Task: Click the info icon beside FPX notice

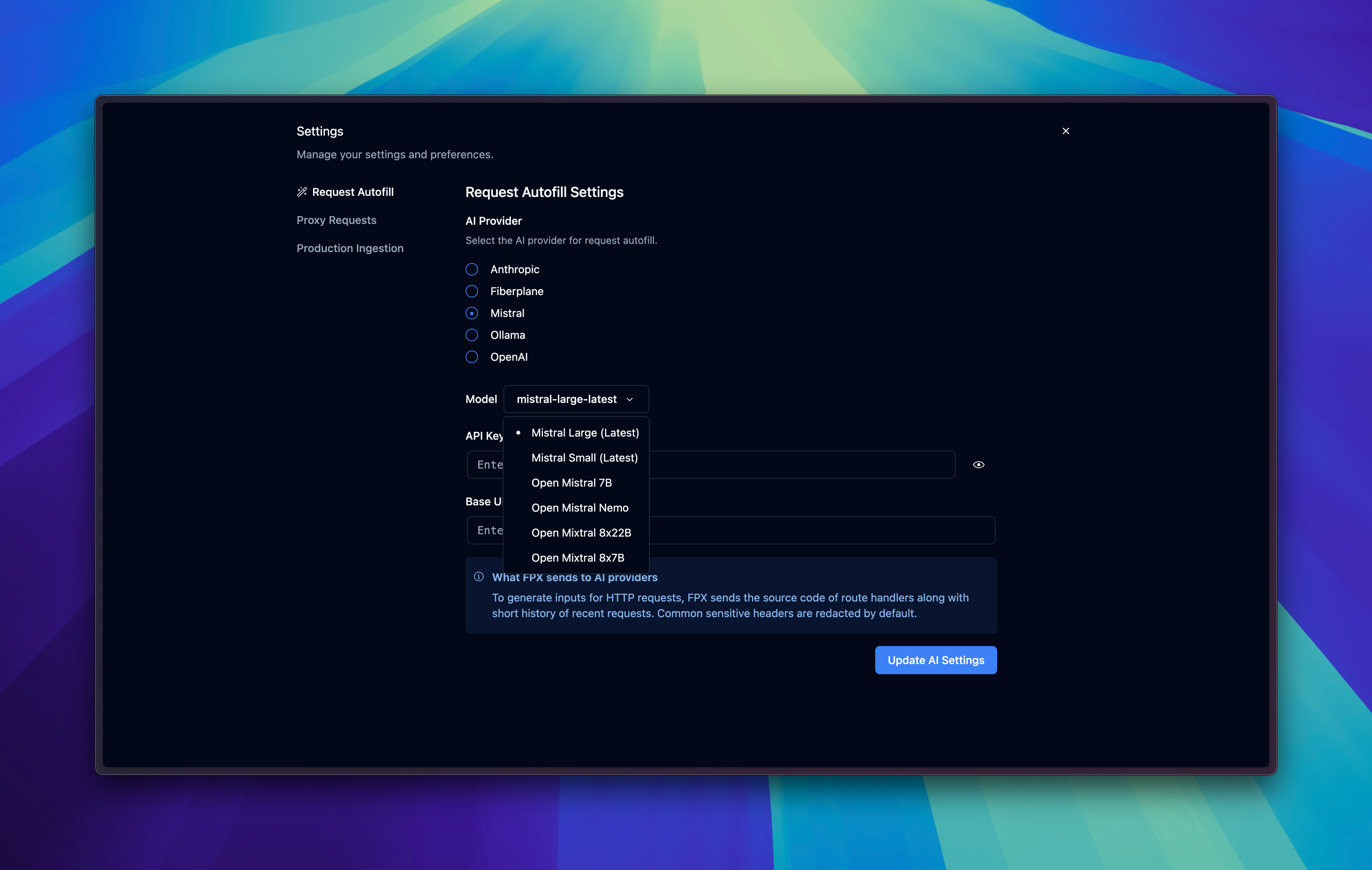Action: (x=478, y=577)
